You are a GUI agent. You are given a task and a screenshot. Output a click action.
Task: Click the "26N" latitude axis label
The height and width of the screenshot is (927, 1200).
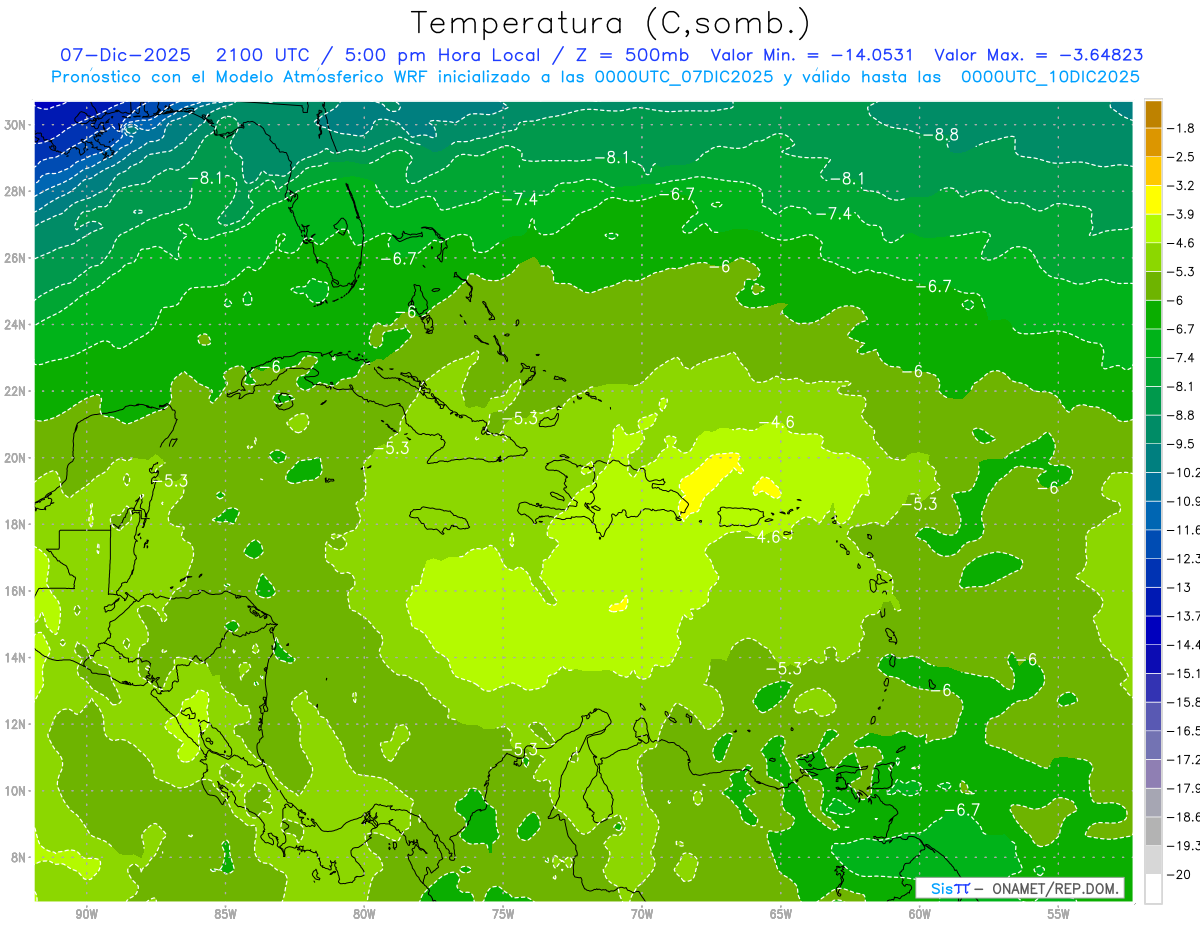[17, 258]
